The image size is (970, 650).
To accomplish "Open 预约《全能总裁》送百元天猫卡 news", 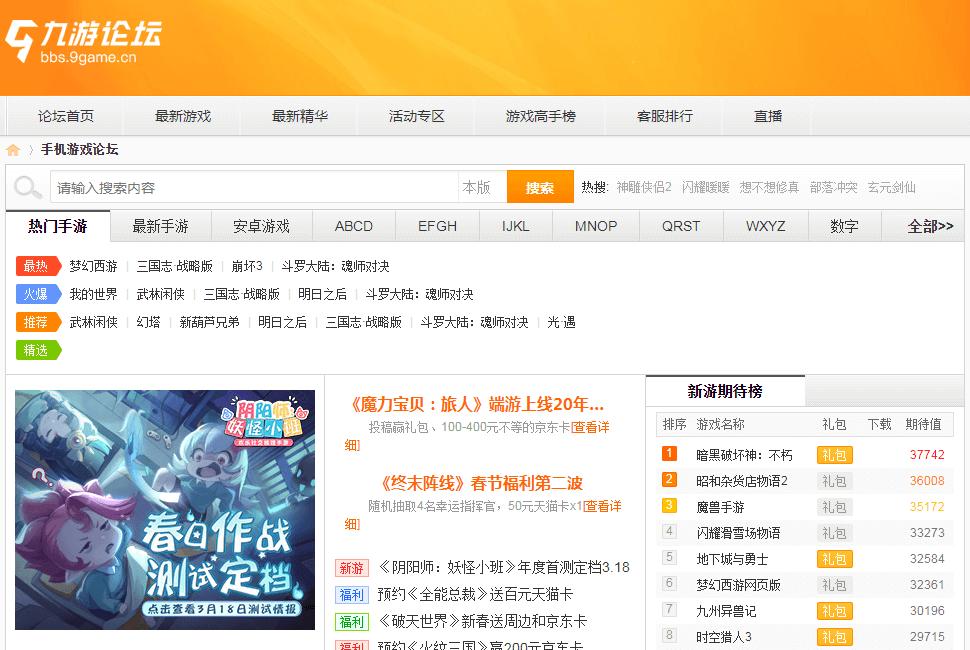I will coord(475,595).
